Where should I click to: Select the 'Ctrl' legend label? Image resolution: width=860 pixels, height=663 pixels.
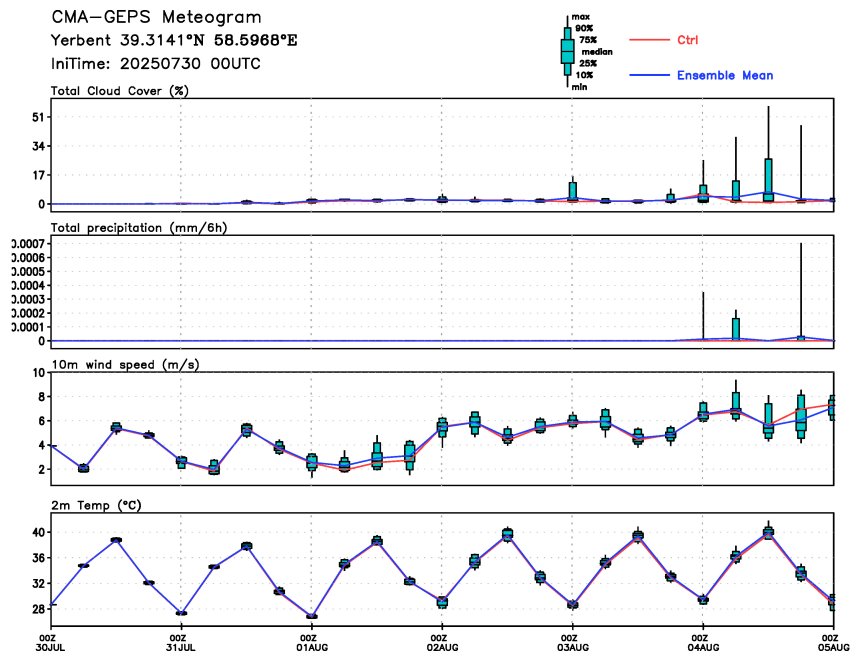click(688, 40)
